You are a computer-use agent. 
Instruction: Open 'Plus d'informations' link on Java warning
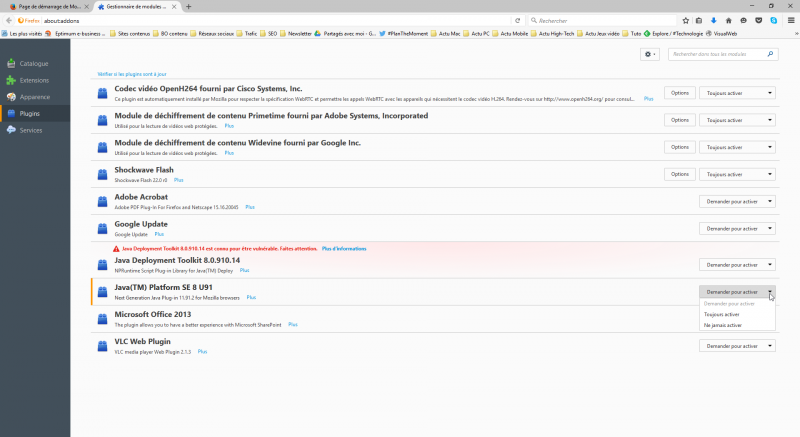(x=344, y=249)
